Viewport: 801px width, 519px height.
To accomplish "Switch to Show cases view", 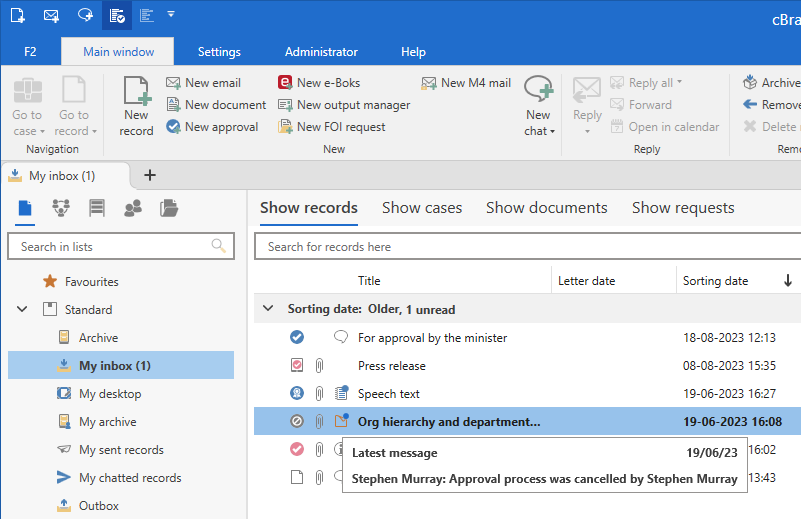I will (422, 208).
